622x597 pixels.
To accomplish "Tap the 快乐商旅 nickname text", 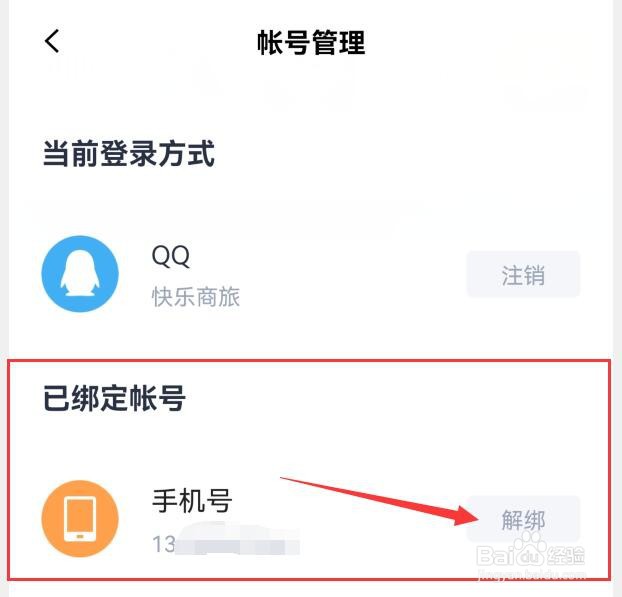I will 196,297.
